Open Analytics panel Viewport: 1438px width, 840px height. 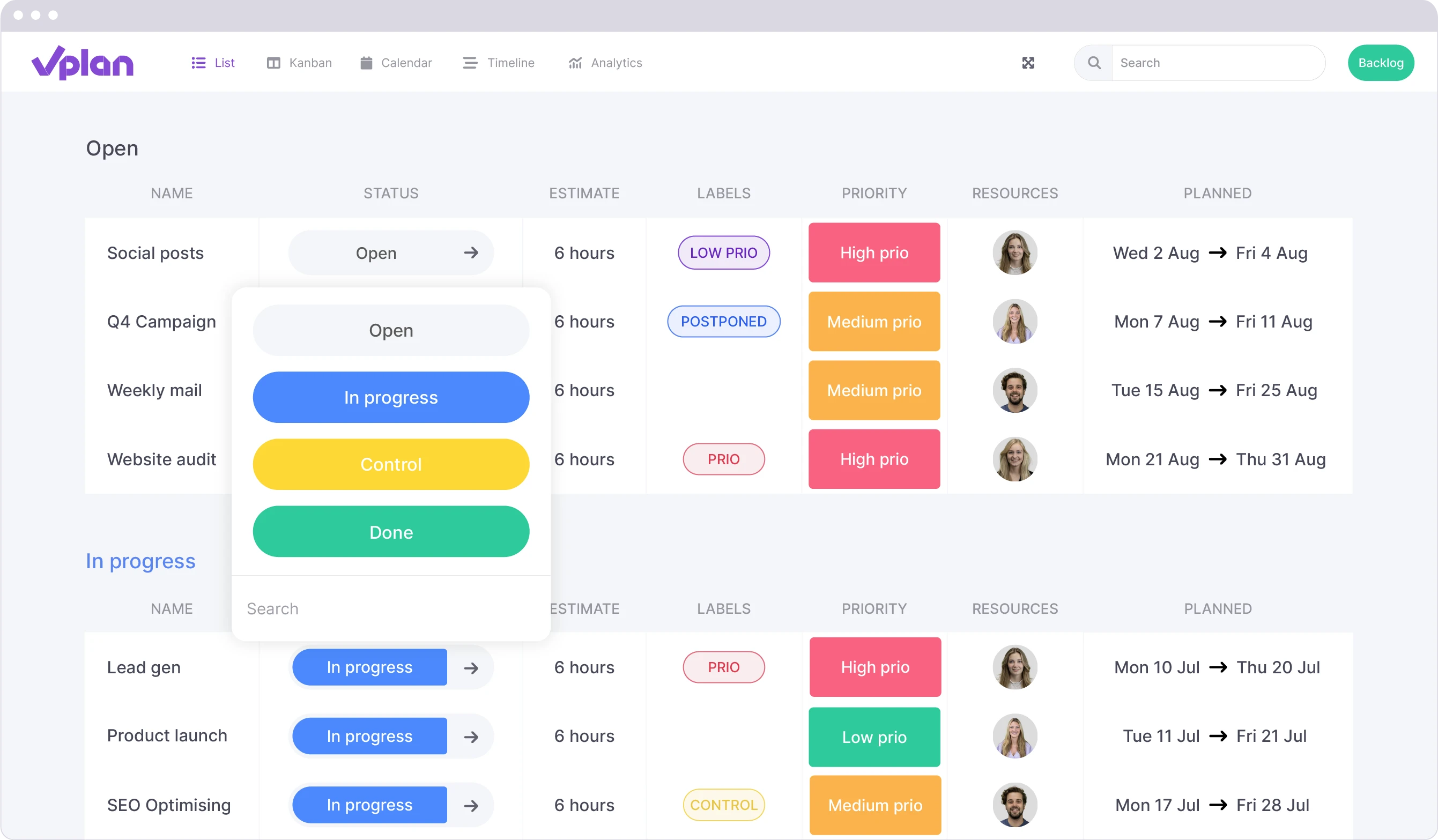coord(605,62)
